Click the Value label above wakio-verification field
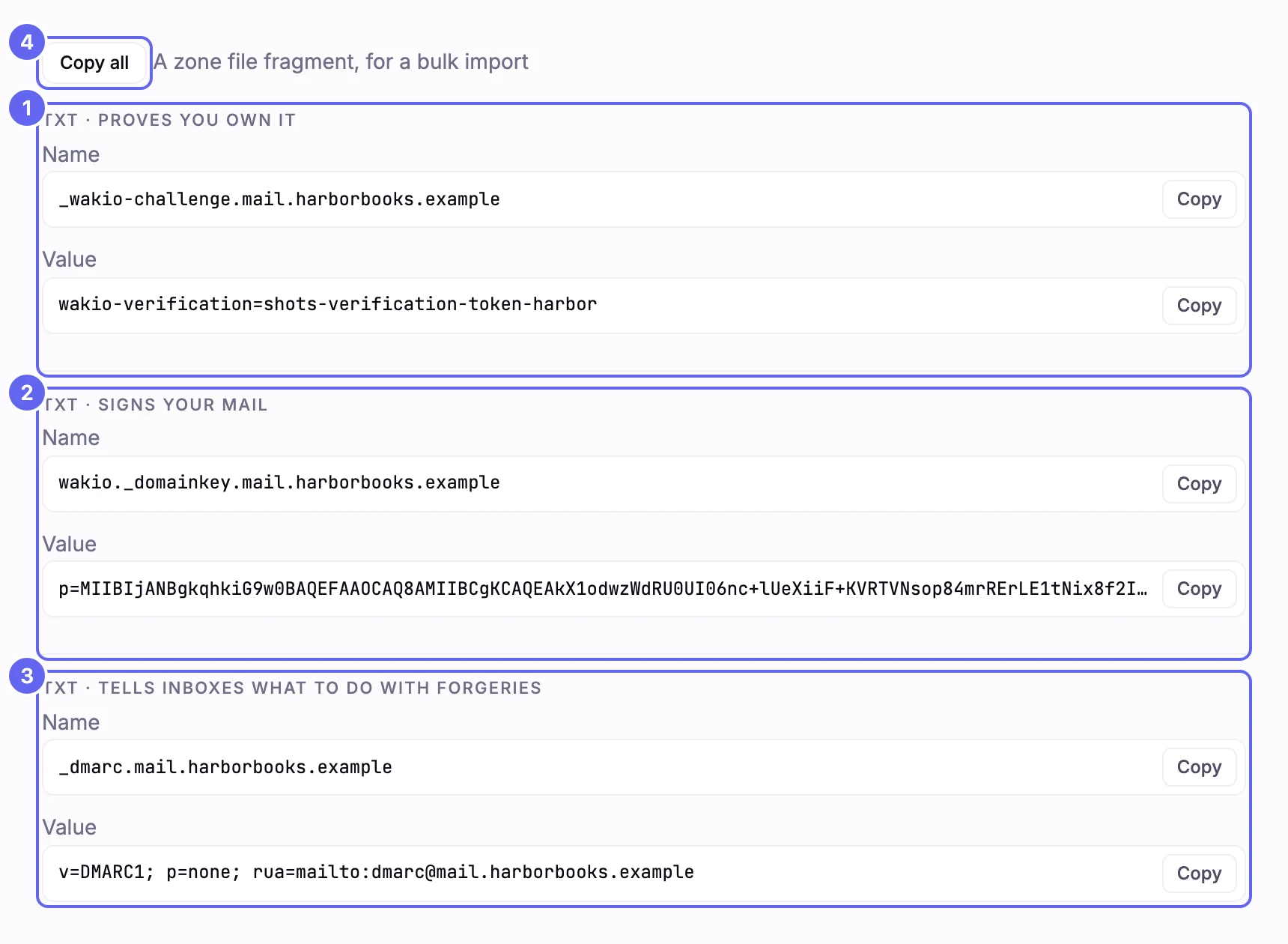Screen dimensions: 1288x944 [70, 259]
